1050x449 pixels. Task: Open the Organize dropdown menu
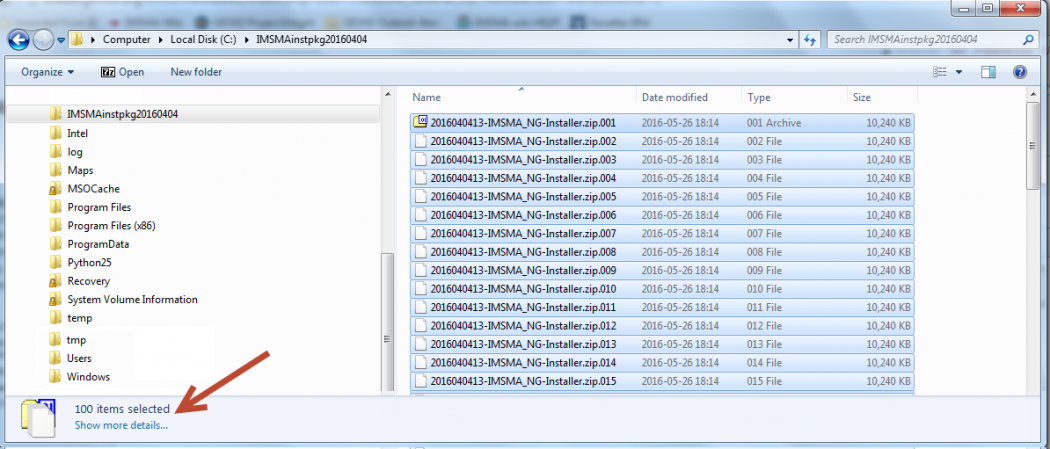(x=47, y=72)
